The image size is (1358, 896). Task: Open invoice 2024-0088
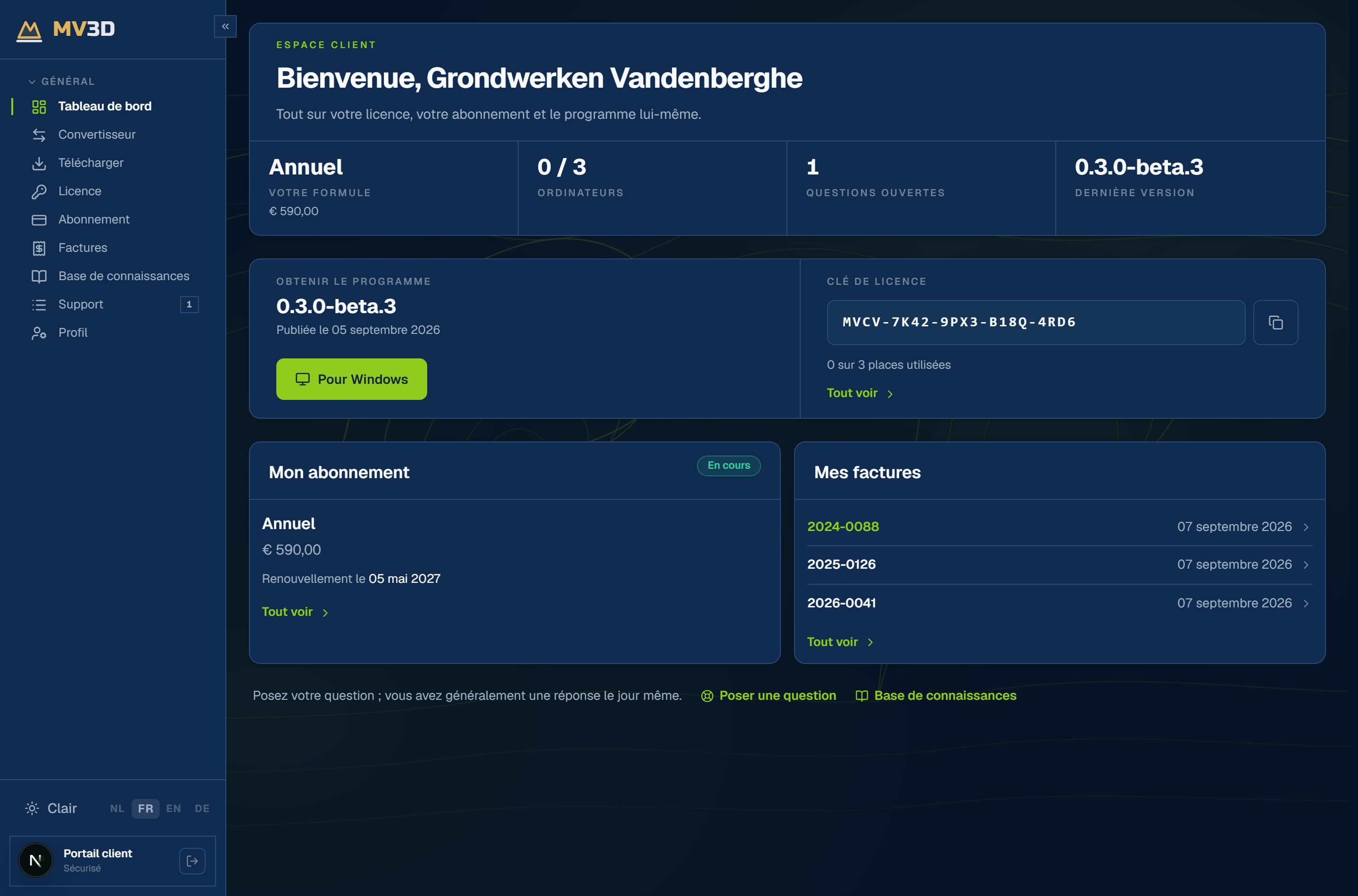pos(1059,527)
